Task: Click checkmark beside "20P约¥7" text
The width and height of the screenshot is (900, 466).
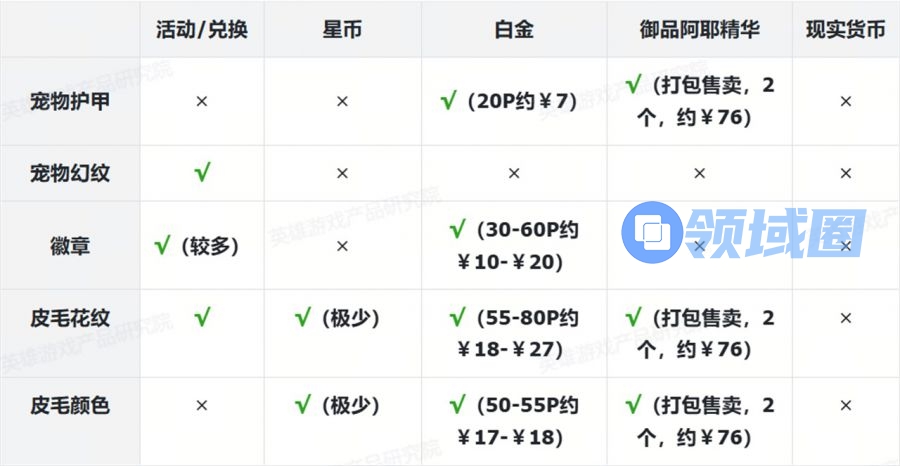Action: pyautogui.click(x=449, y=101)
